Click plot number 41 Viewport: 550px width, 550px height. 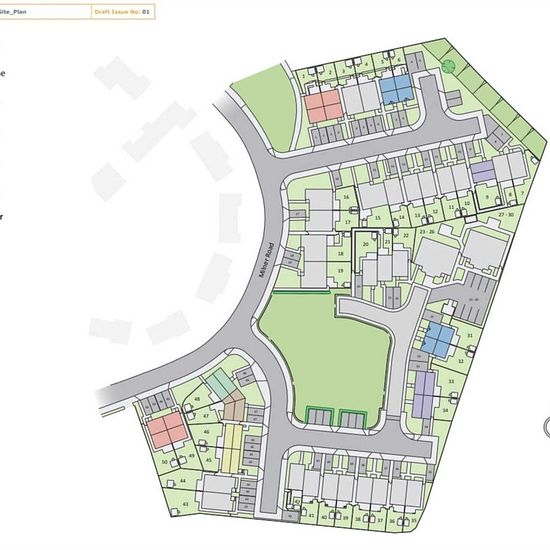click(x=311, y=515)
